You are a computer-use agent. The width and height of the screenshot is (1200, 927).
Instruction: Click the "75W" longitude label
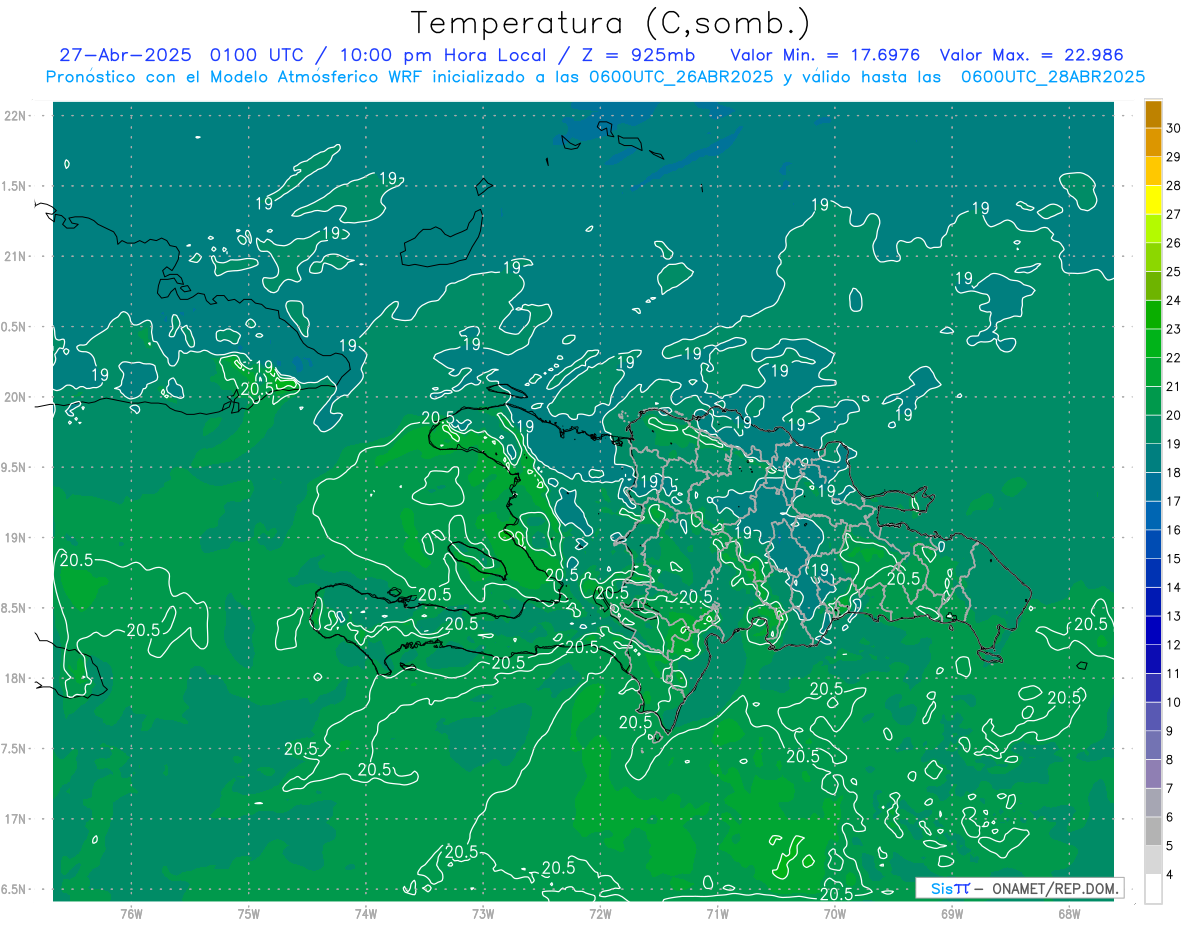click(249, 913)
